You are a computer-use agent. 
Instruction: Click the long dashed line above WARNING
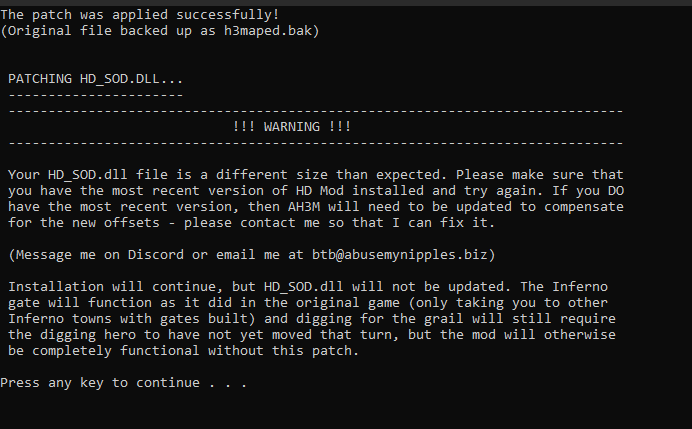tap(316, 111)
